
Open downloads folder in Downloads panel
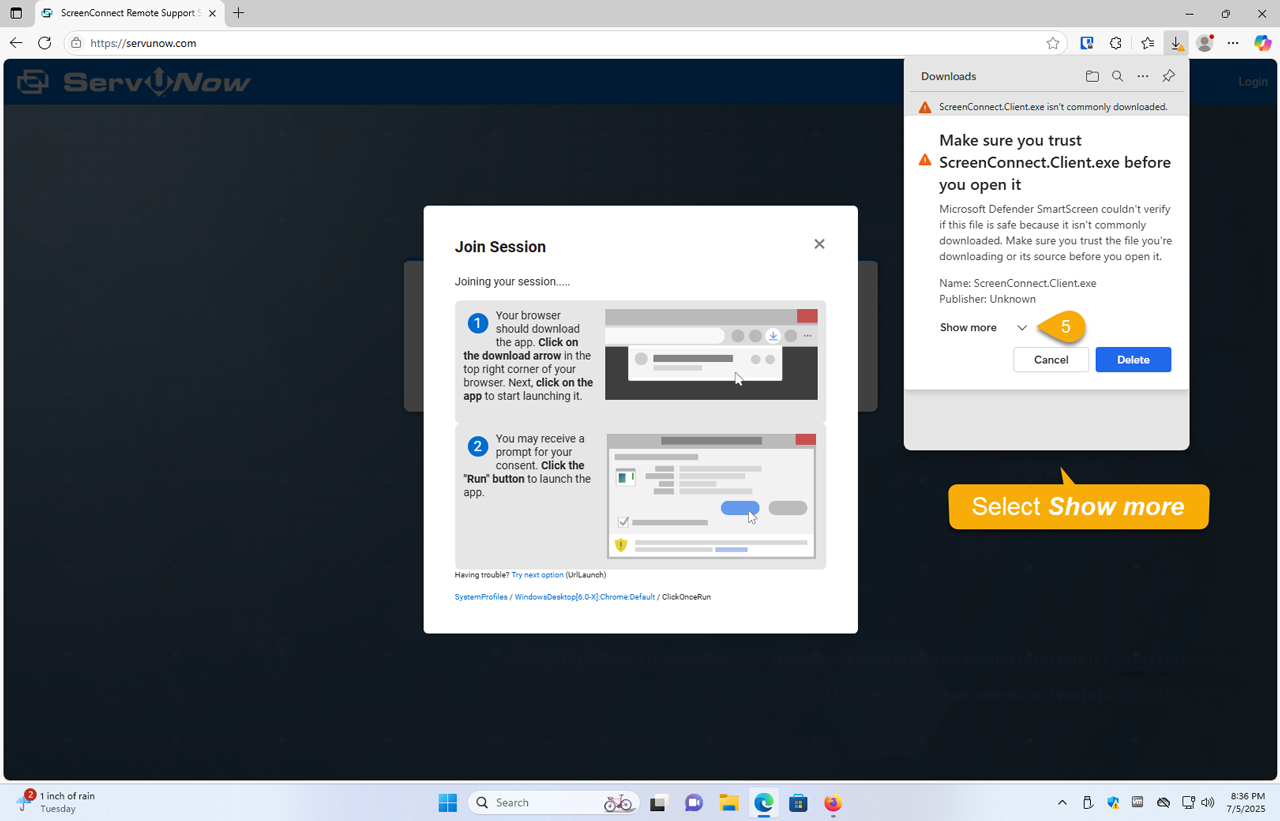1092,76
